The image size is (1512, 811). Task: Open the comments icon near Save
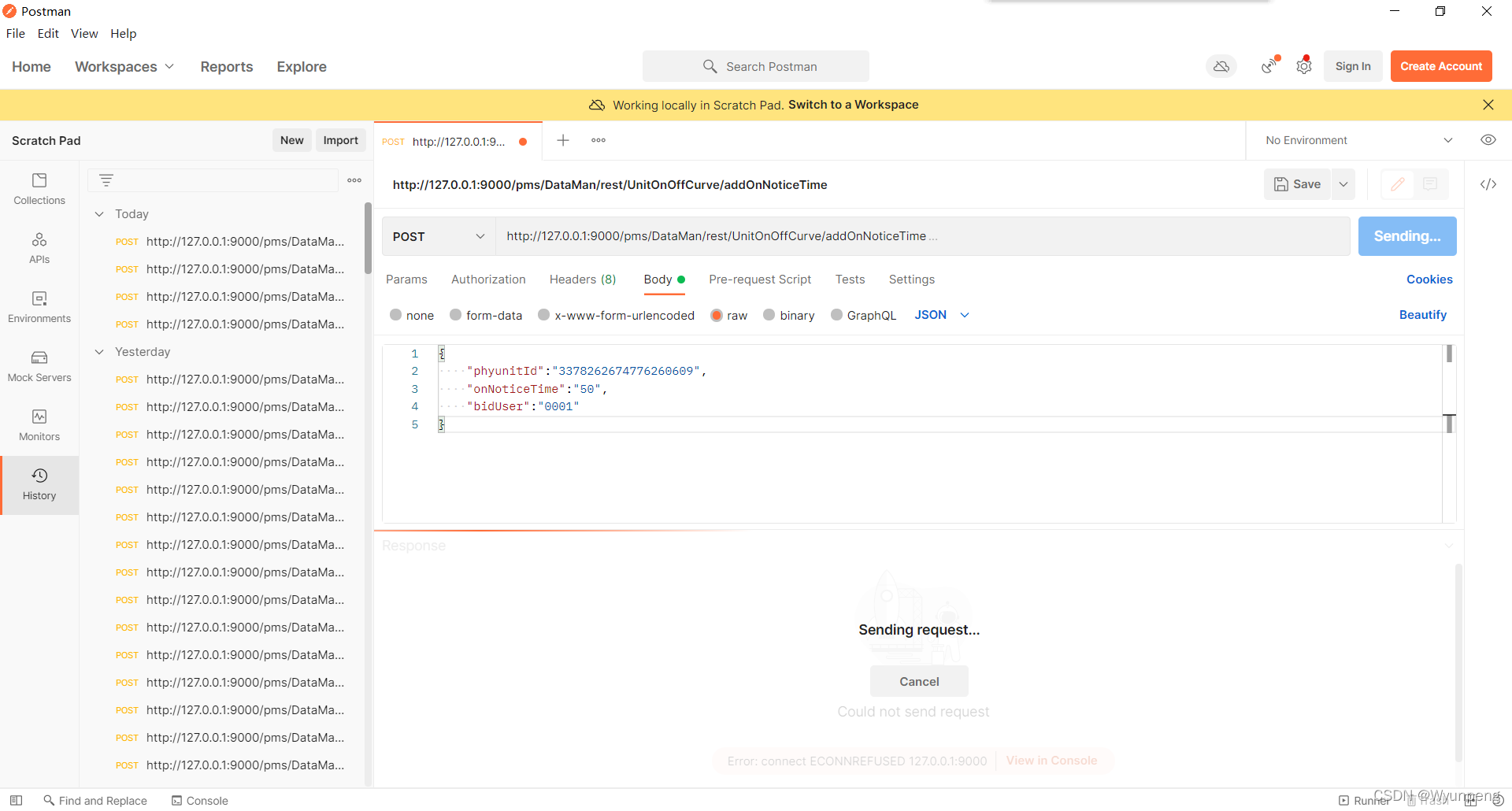(x=1430, y=184)
